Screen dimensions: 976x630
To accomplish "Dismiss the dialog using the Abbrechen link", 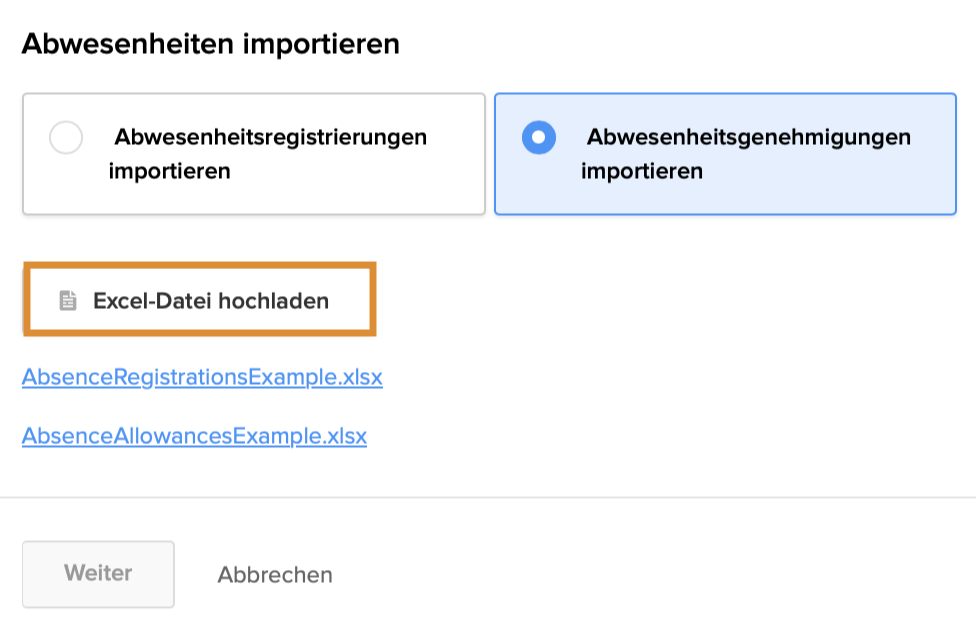I will click(x=275, y=575).
